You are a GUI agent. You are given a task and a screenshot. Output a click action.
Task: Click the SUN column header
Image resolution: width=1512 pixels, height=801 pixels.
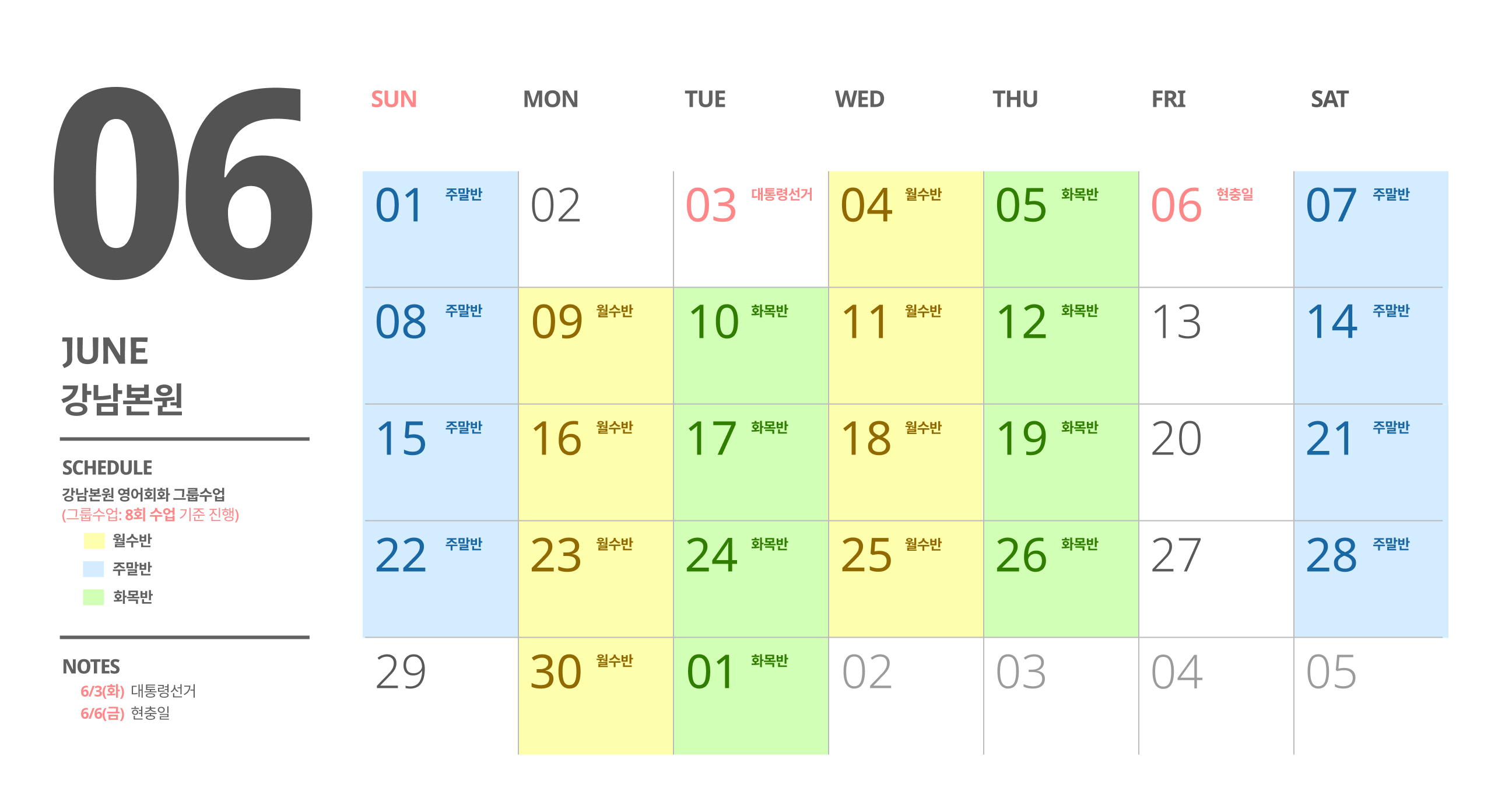pyautogui.click(x=394, y=99)
